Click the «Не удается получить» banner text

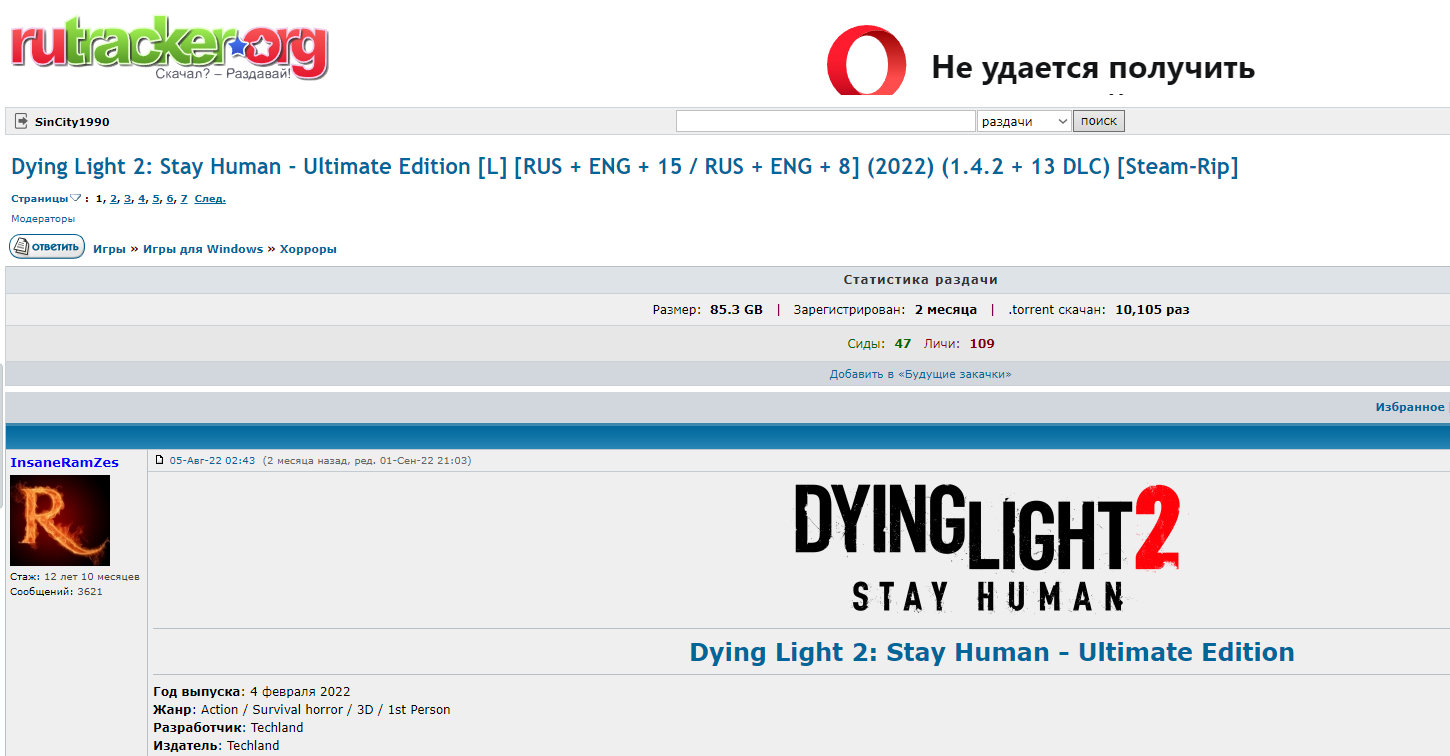click(1093, 68)
